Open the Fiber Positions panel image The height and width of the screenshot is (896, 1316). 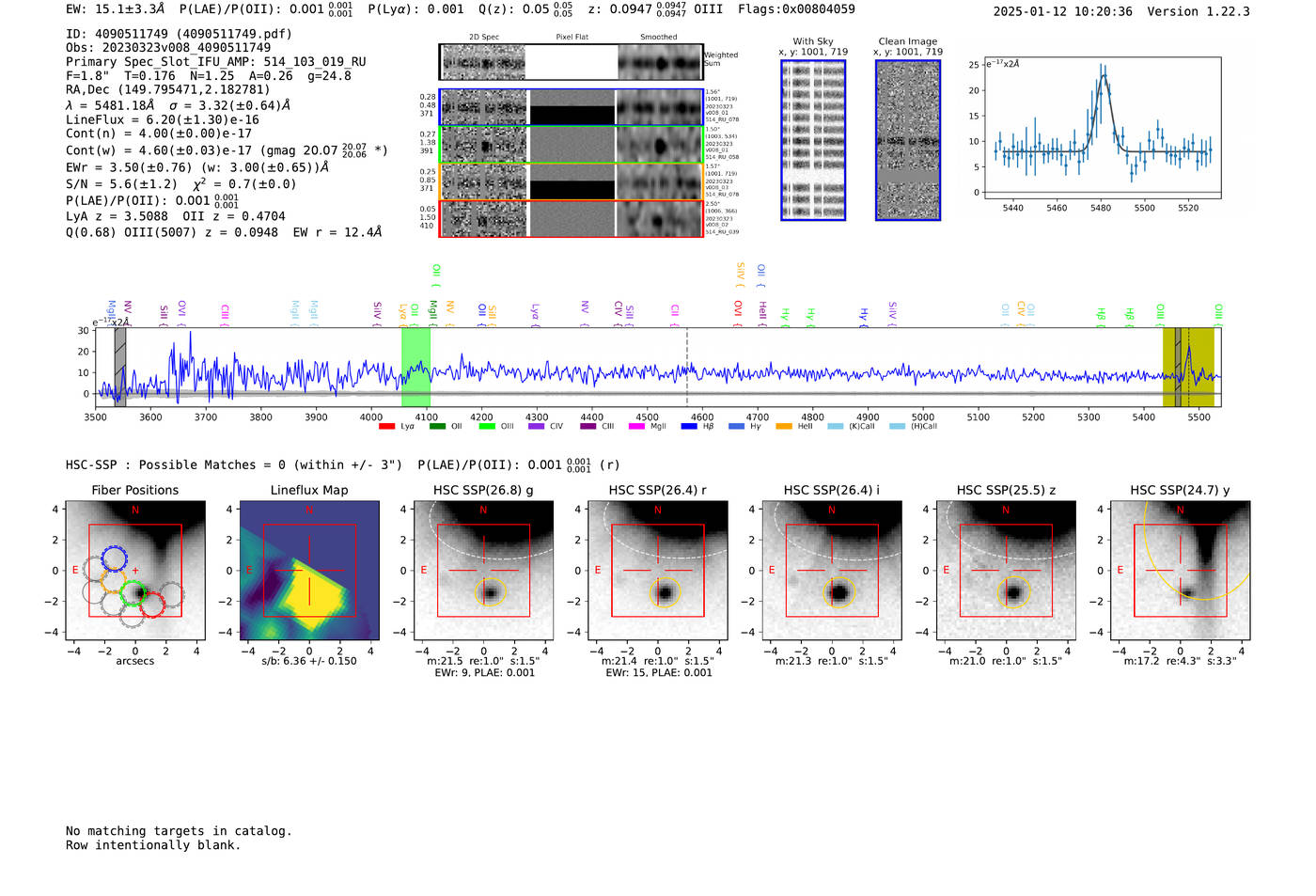pos(135,571)
